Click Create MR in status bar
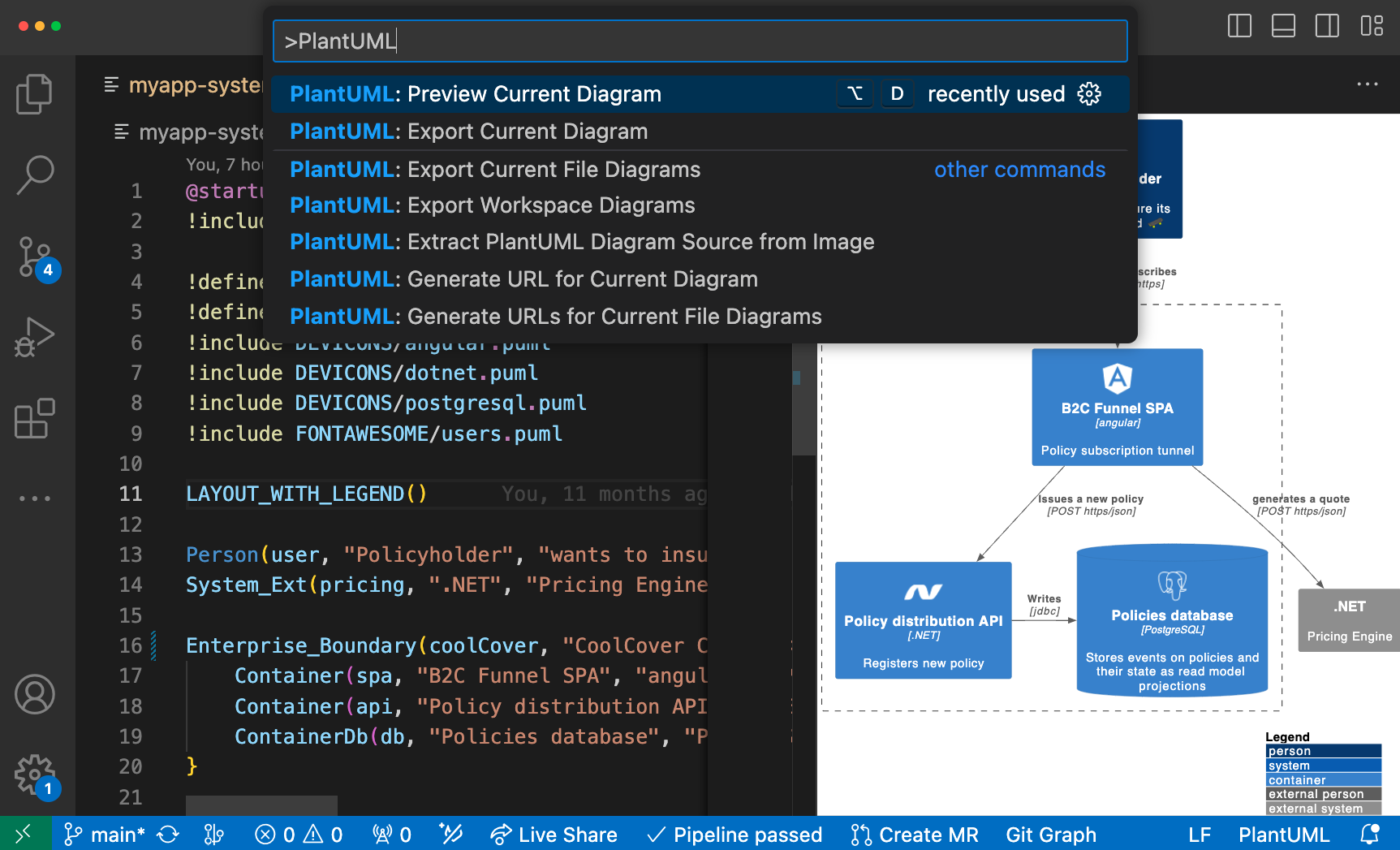 (x=915, y=835)
